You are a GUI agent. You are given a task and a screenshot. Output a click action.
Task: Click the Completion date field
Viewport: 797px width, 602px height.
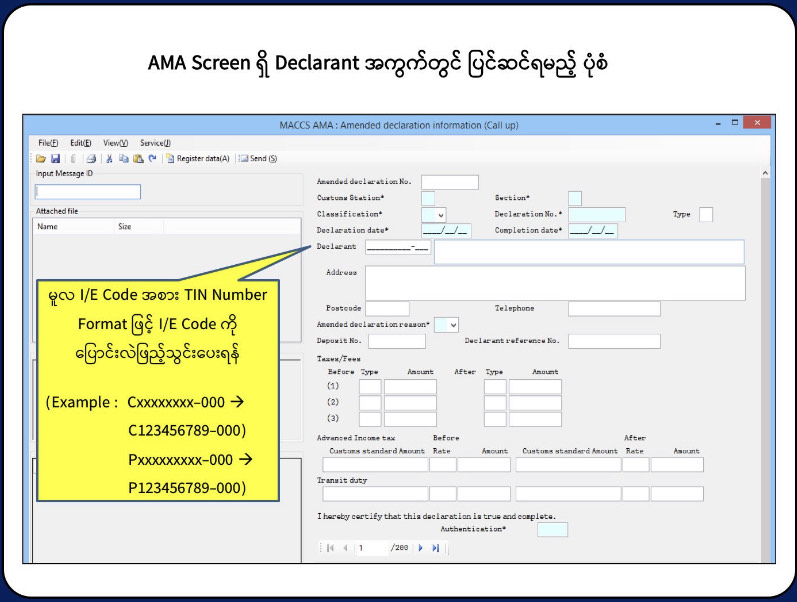coord(593,231)
